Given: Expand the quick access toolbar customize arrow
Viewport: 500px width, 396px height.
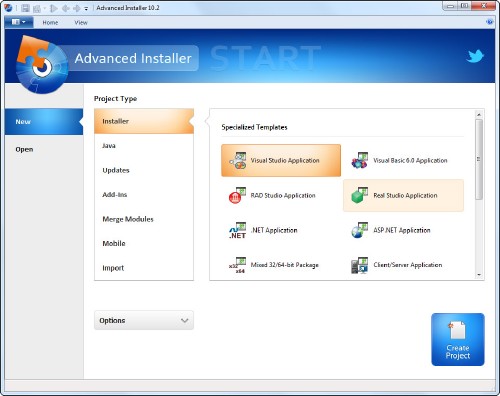Looking at the screenshot, I should (86, 9).
